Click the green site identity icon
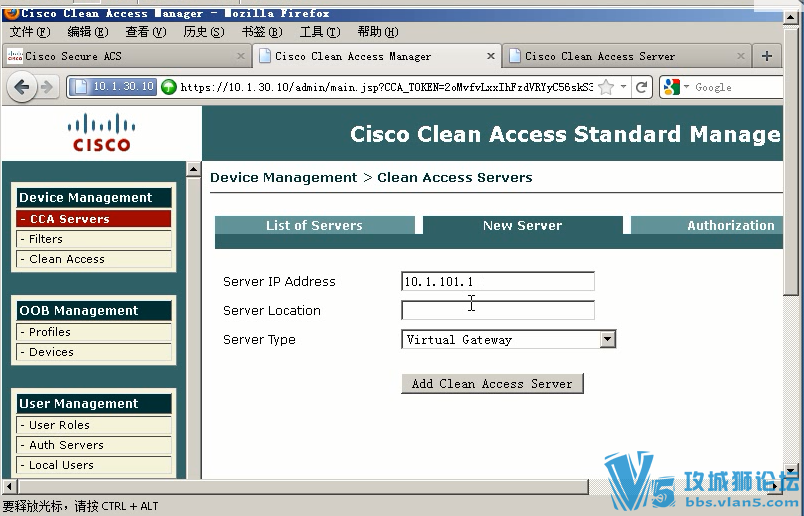The width and height of the screenshot is (804, 516). [x=168, y=87]
